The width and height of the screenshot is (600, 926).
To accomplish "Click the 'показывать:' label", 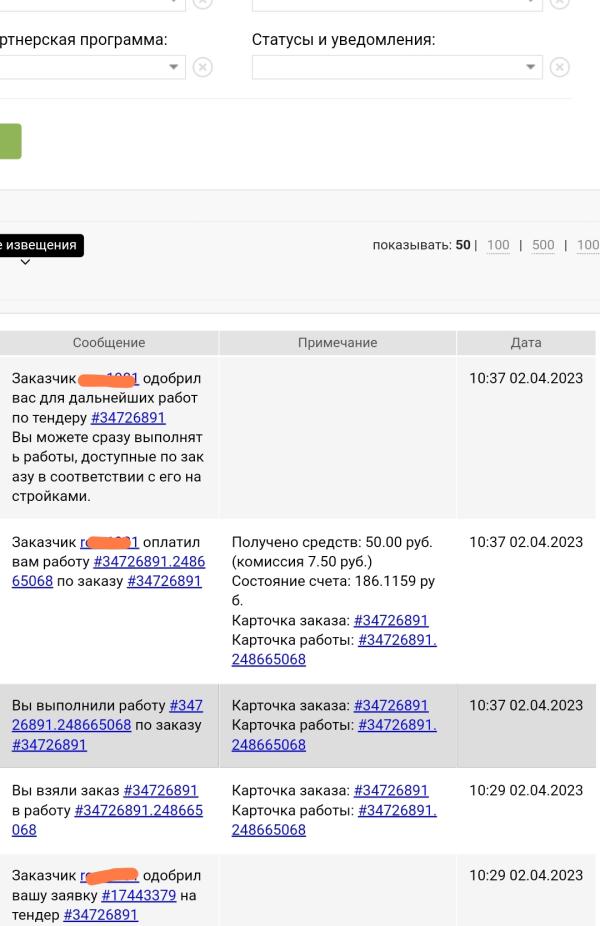I will [x=412, y=244].
